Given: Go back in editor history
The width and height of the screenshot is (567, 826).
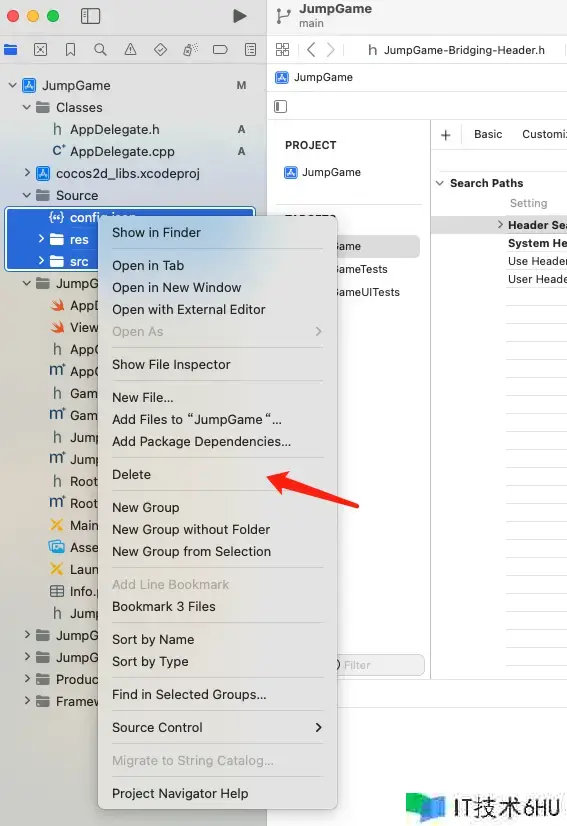Looking at the screenshot, I should click(311, 50).
